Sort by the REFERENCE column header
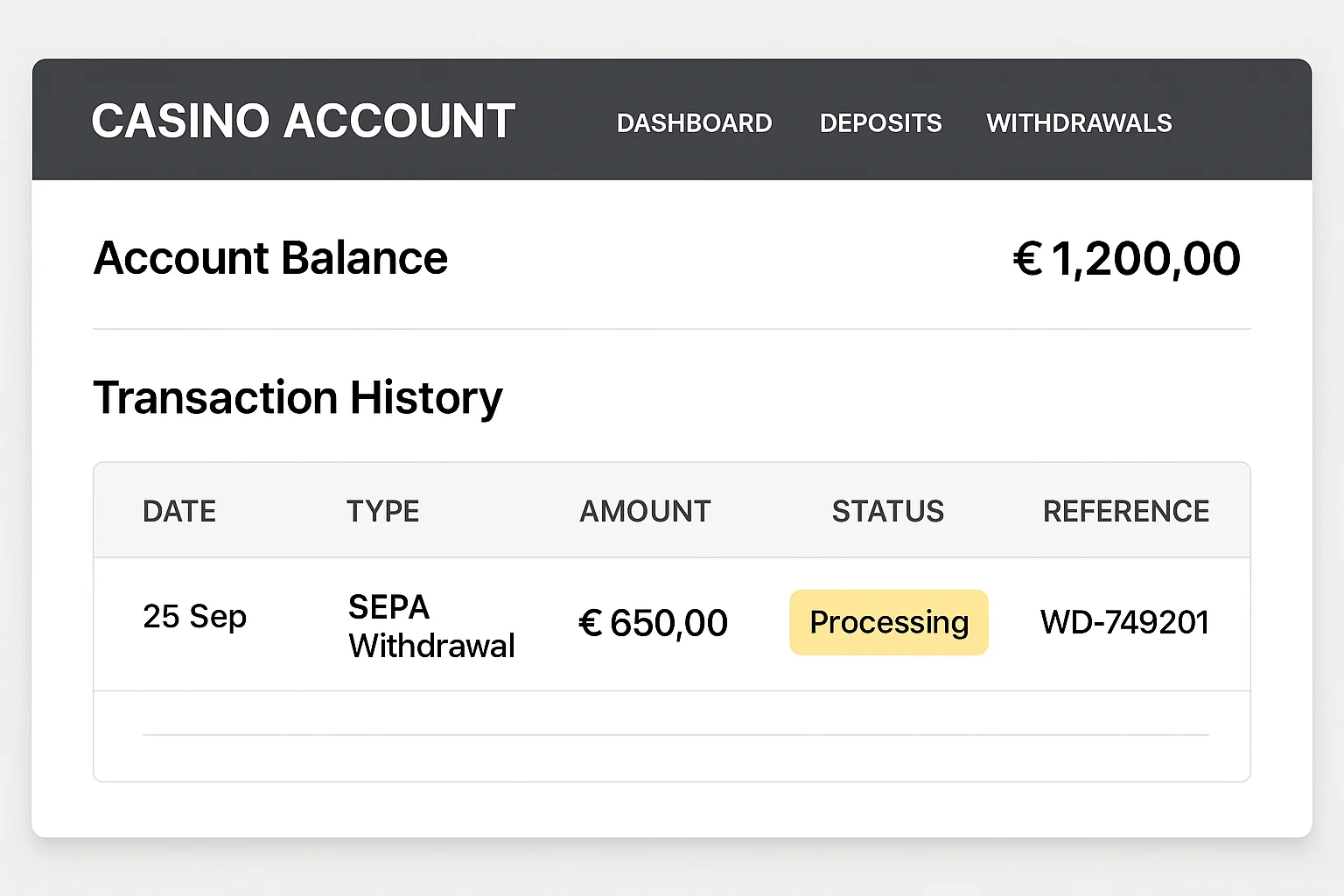1344x896 pixels. 1126,511
